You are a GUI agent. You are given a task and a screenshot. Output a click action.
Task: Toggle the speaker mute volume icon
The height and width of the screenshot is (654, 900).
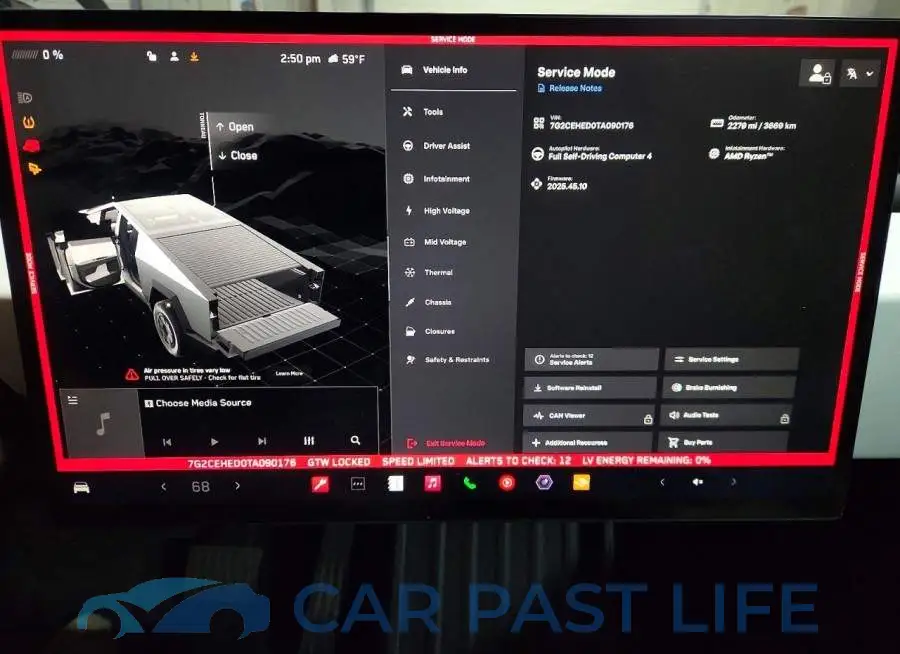click(697, 482)
